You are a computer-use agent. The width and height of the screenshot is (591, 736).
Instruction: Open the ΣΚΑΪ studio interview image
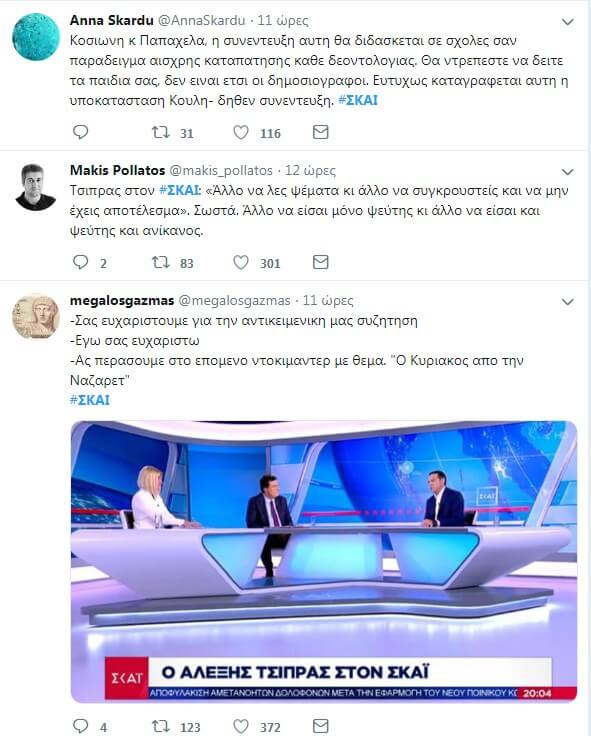(x=324, y=561)
